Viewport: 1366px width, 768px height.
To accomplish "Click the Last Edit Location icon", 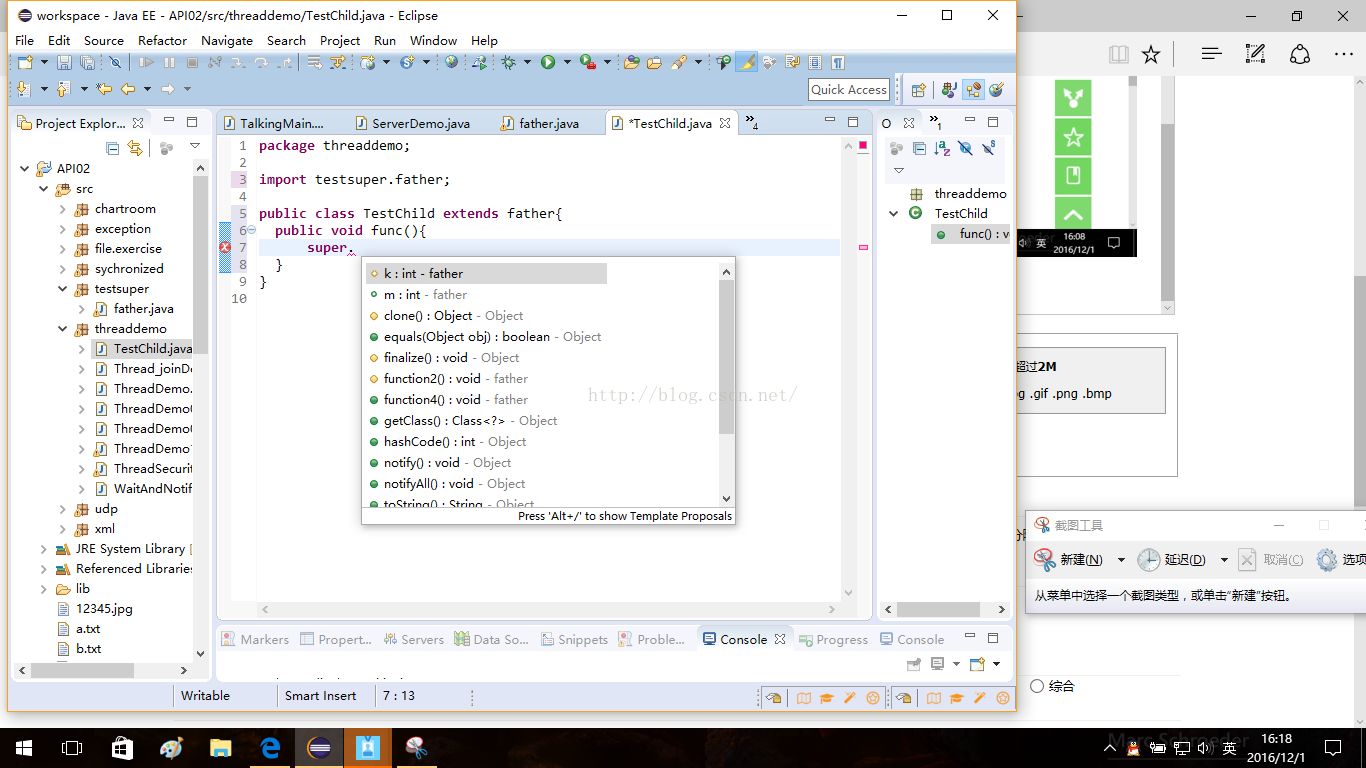I will click(x=104, y=89).
